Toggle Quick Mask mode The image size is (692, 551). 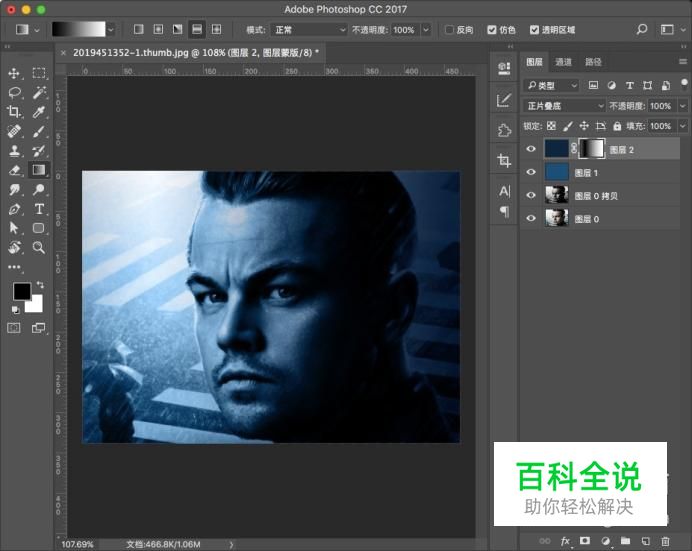click(x=14, y=328)
